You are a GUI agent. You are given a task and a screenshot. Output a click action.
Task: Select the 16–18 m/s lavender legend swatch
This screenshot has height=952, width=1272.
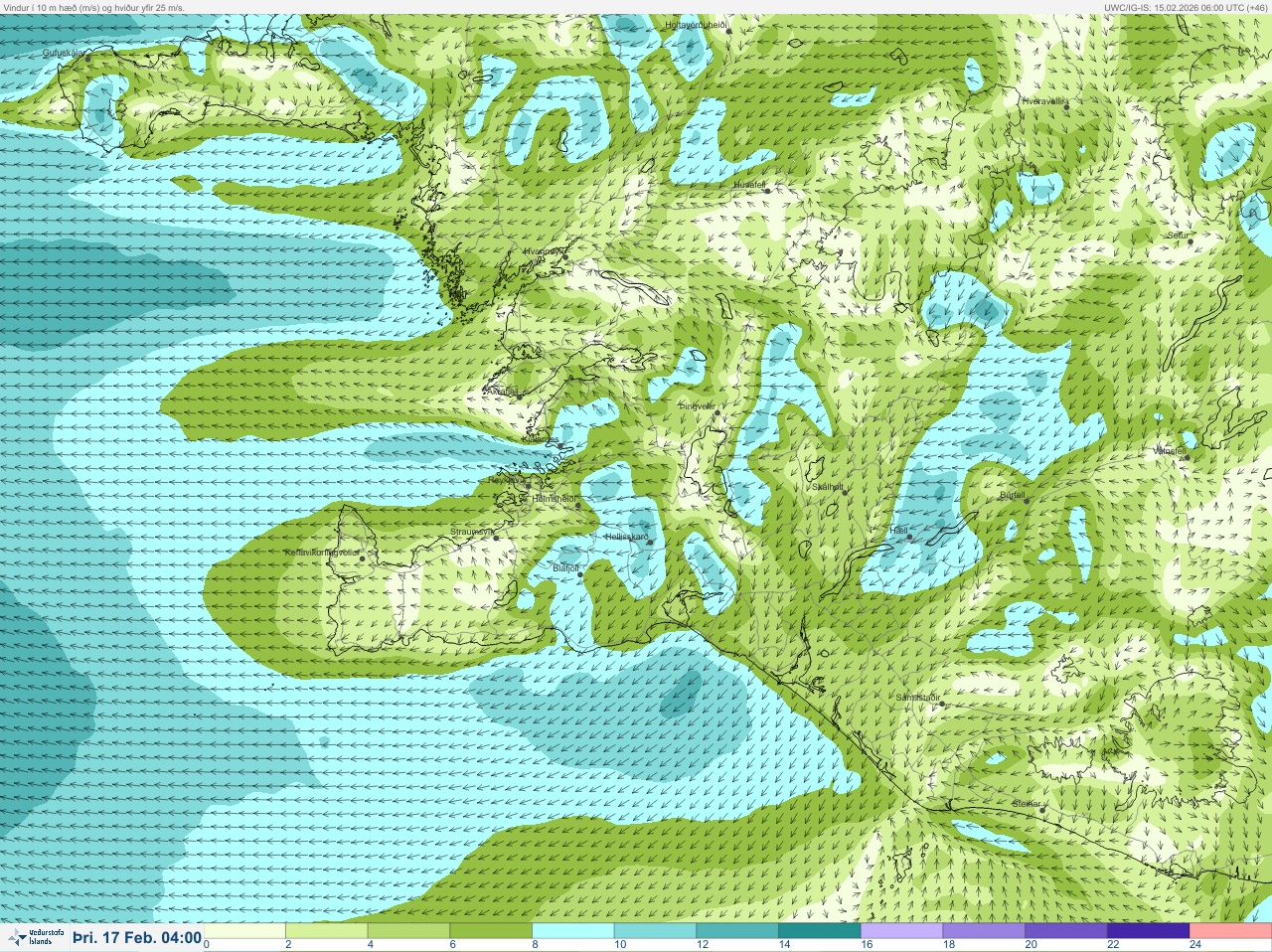pyautogui.click(x=902, y=931)
